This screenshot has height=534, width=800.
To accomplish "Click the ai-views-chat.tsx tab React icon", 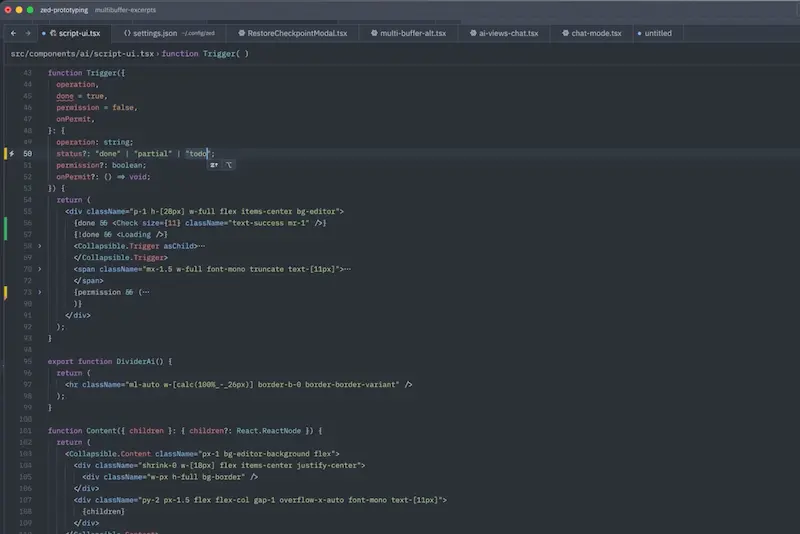I will (473, 33).
